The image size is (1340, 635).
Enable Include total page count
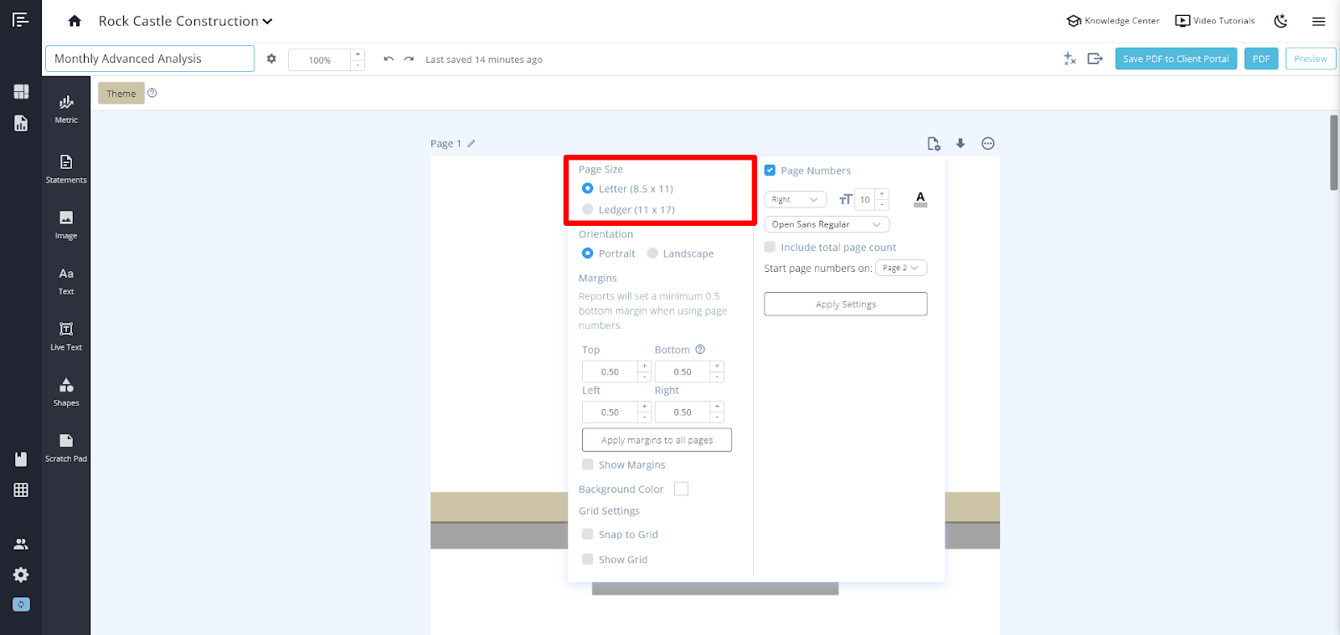coord(770,247)
